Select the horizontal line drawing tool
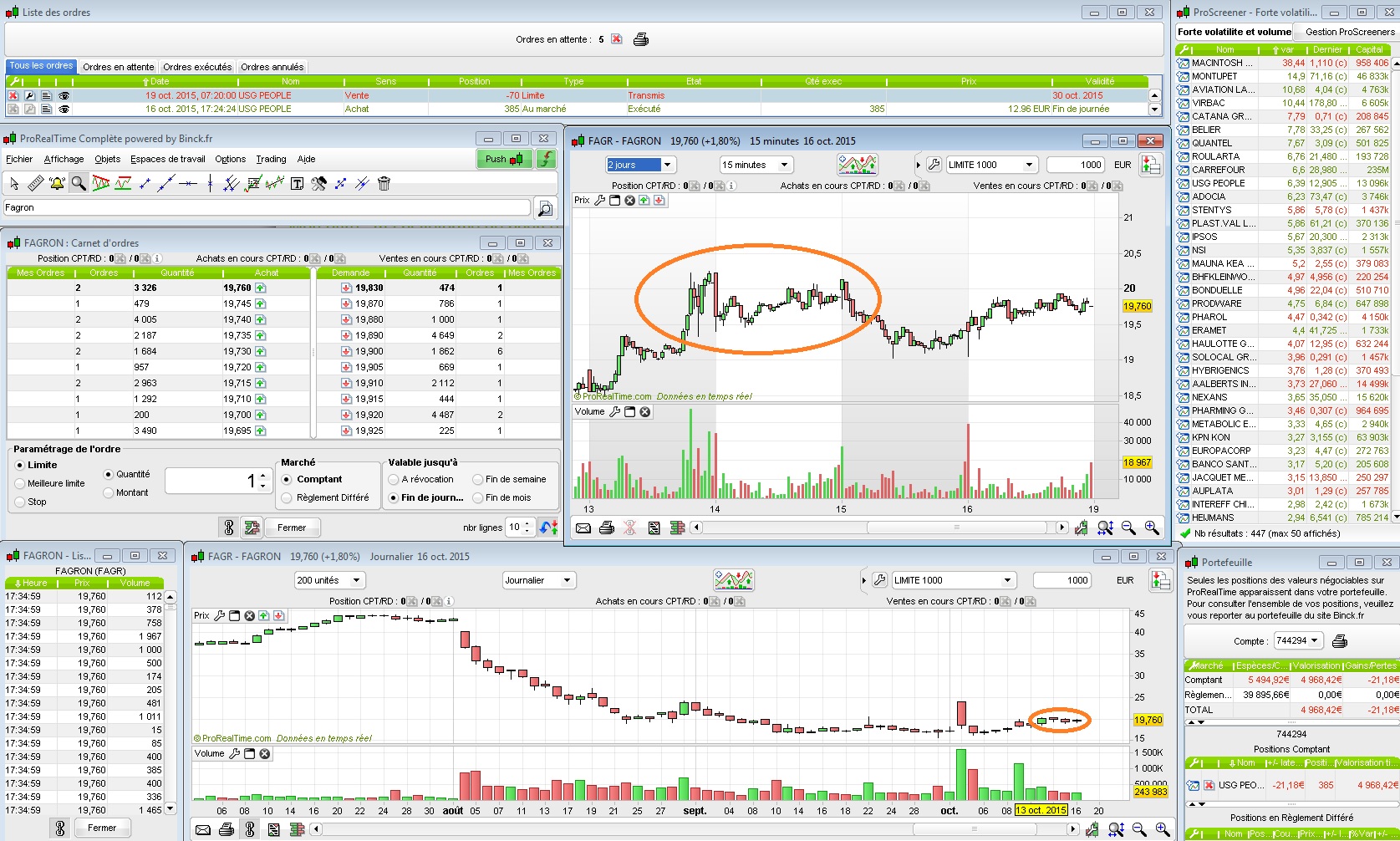Screen dimensions: 1400x841 (188, 183)
